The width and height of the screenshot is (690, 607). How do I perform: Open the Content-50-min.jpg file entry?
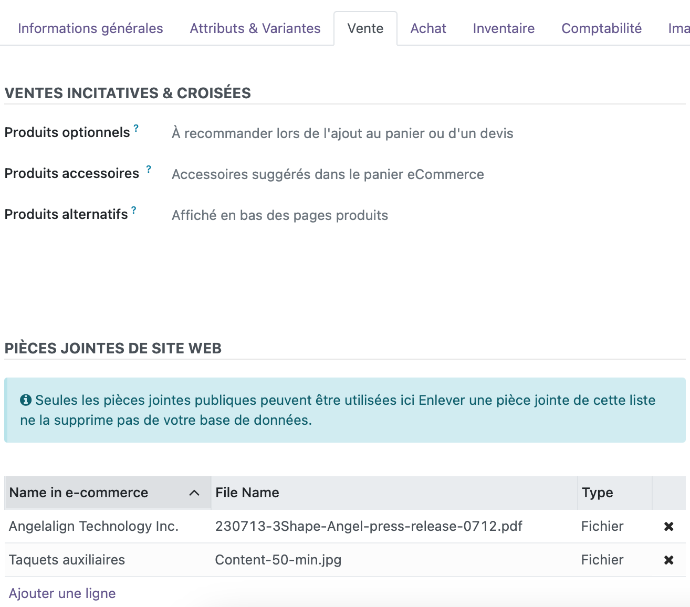point(278,560)
